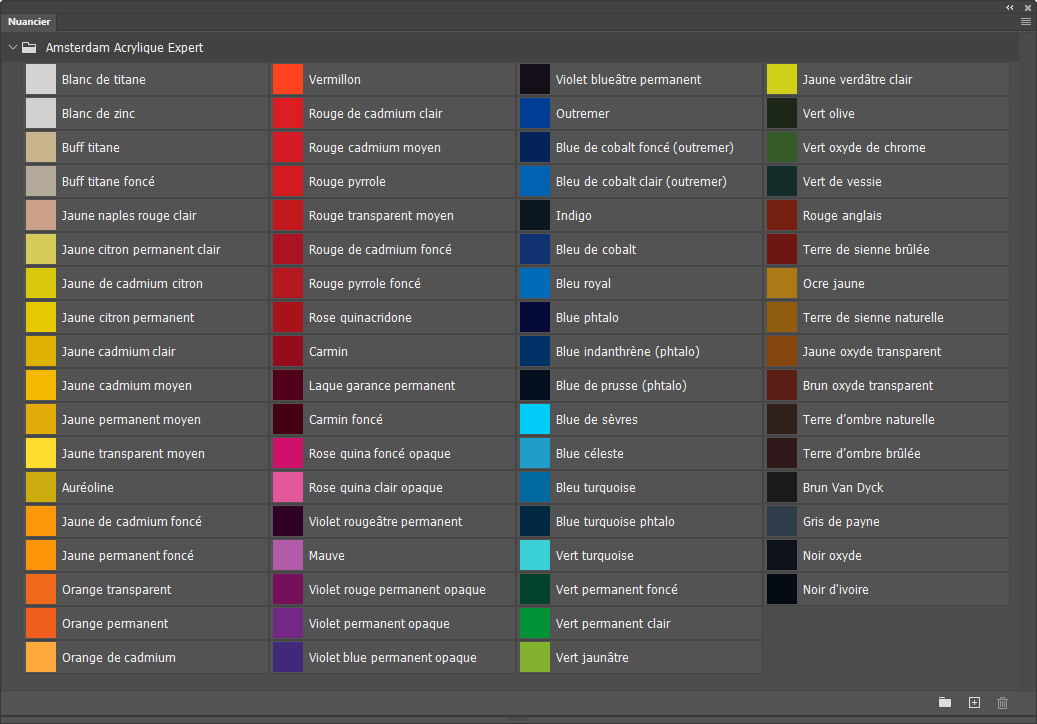Pick the Gris de payne swatch

click(x=782, y=522)
